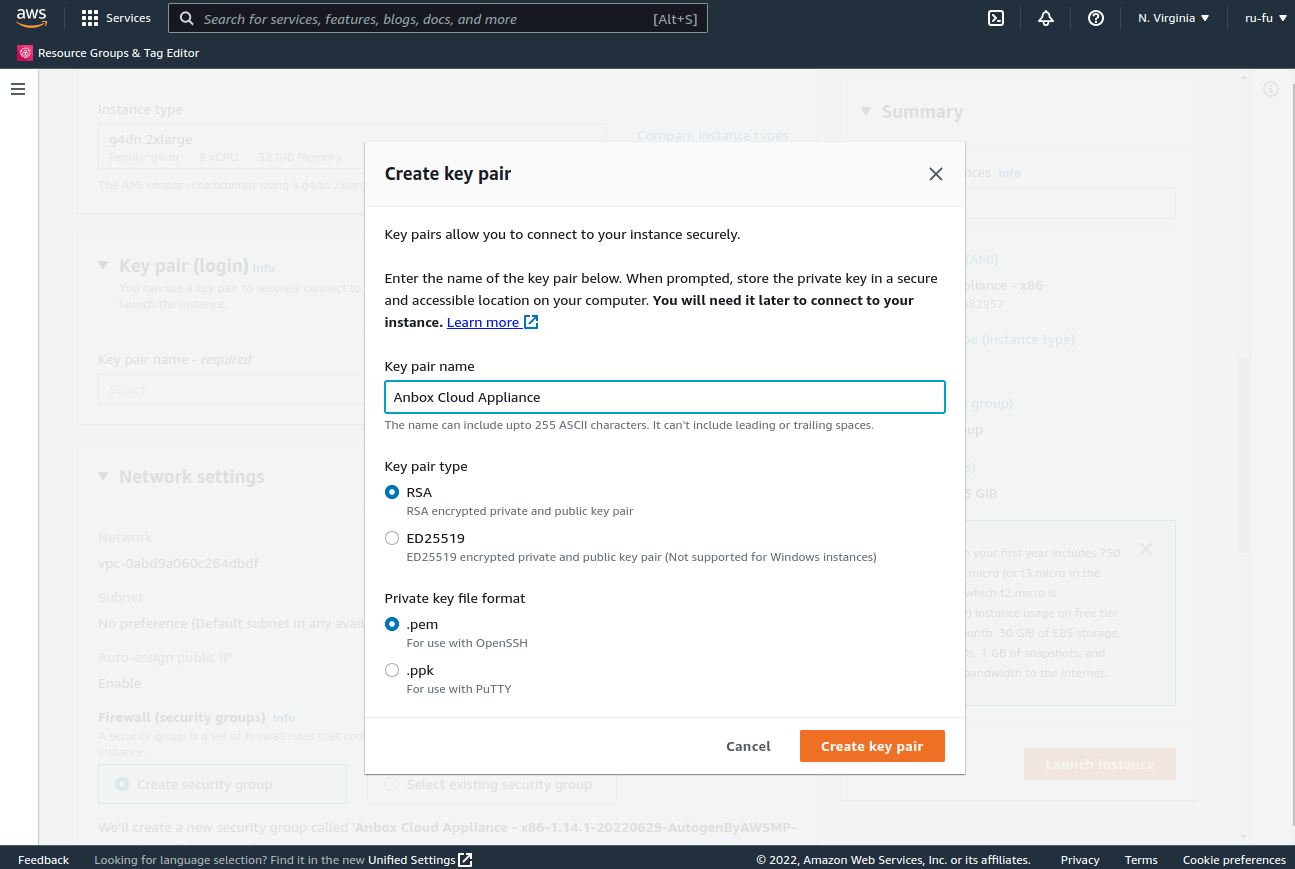Launch AWS CloudShell from the top bar
1295x869 pixels.
(995, 17)
